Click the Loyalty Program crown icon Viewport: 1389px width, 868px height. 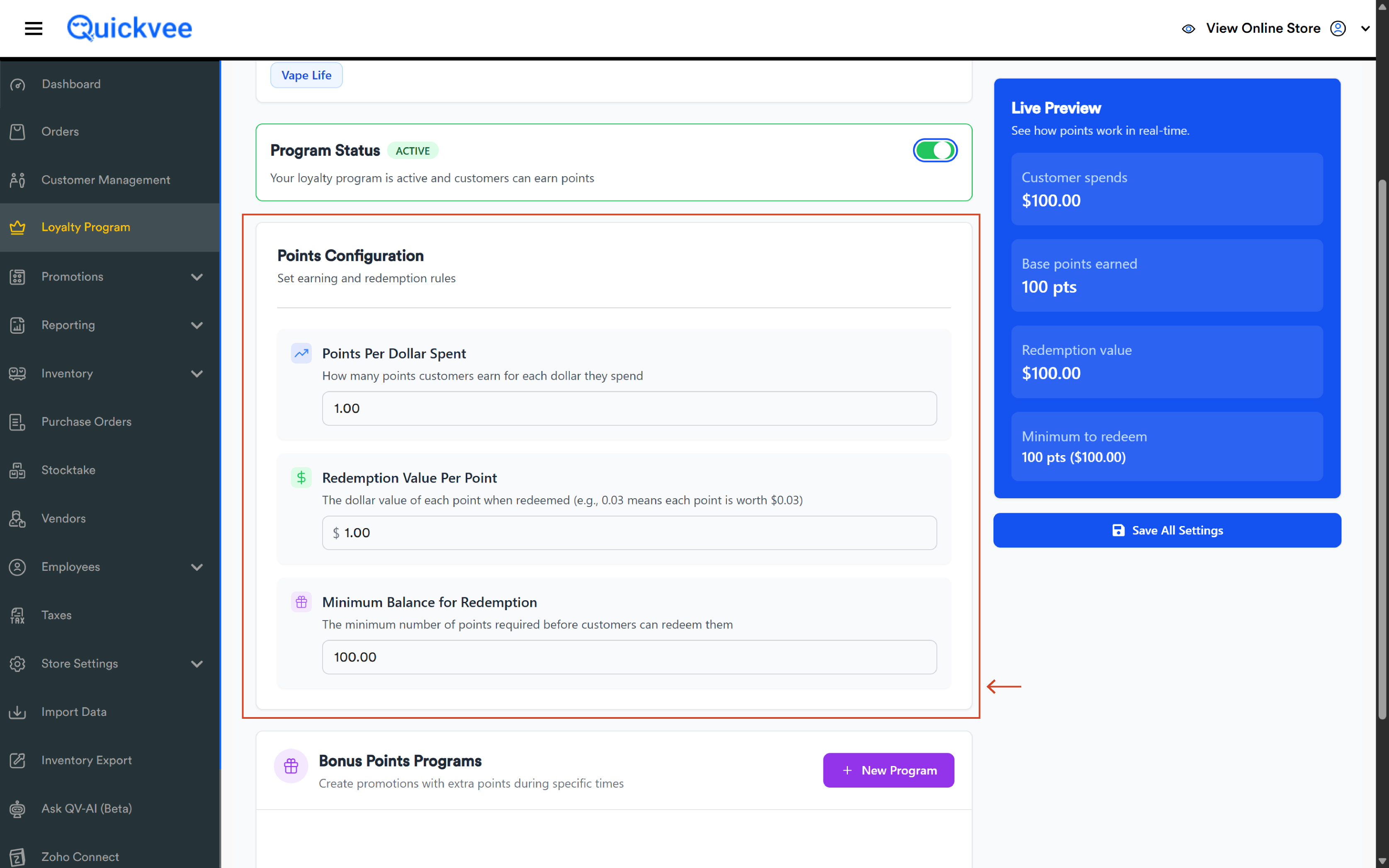point(18,227)
